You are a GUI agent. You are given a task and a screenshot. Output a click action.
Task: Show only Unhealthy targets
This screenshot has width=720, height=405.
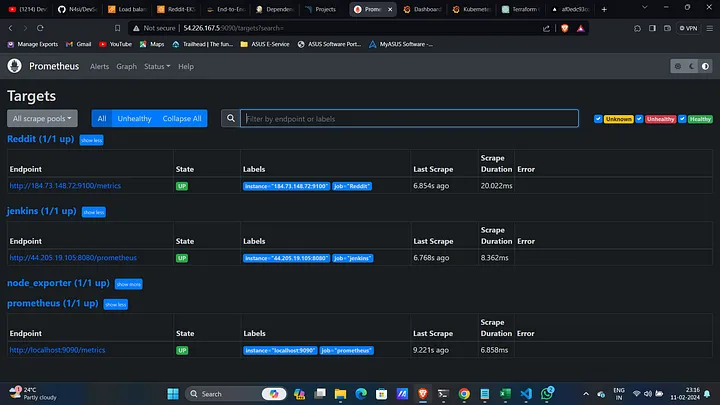tap(134, 118)
